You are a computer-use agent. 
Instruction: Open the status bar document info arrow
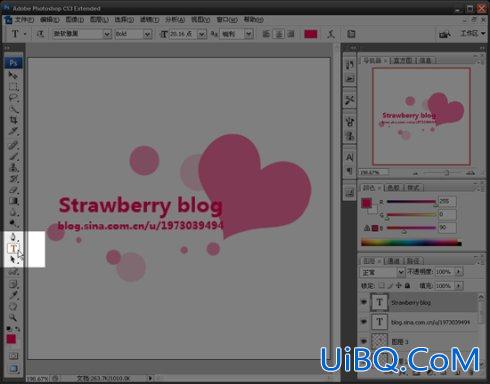(150, 378)
